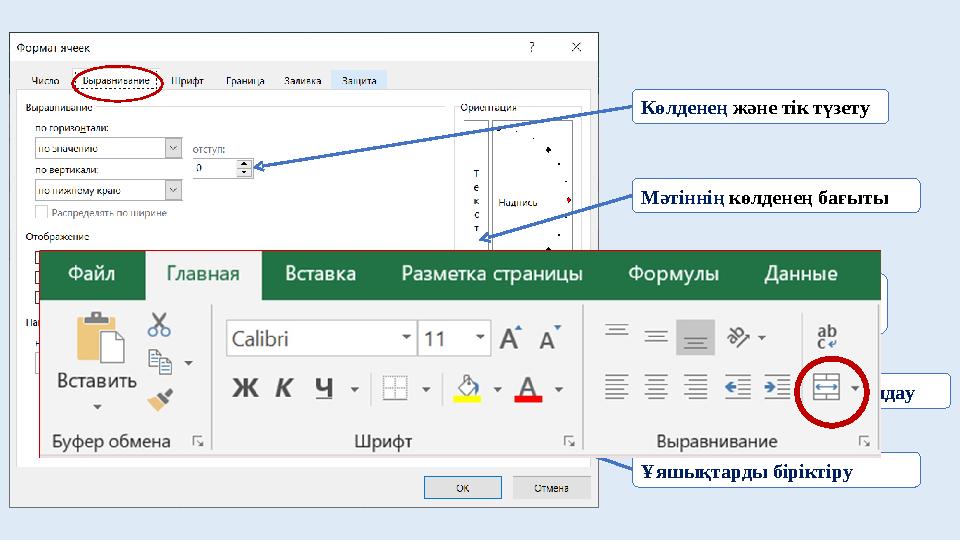Select the Защита tab in dialog
Image resolution: width=960 pixels, height=540 pixels.
click(359, 81)
